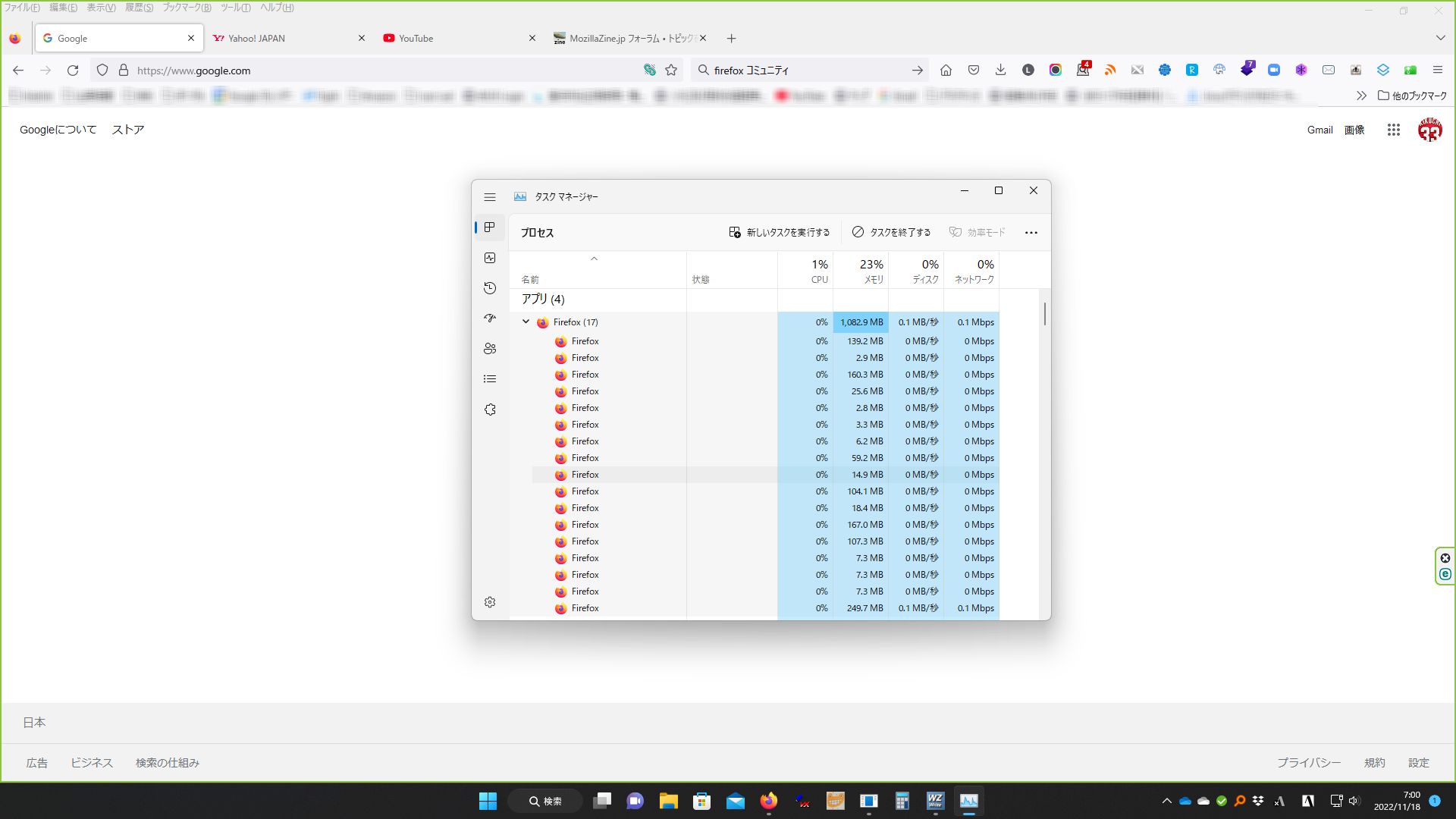The image size is (1456, 819).
Task: Open list all tabs dropdown arrow
Action: 1440,38
